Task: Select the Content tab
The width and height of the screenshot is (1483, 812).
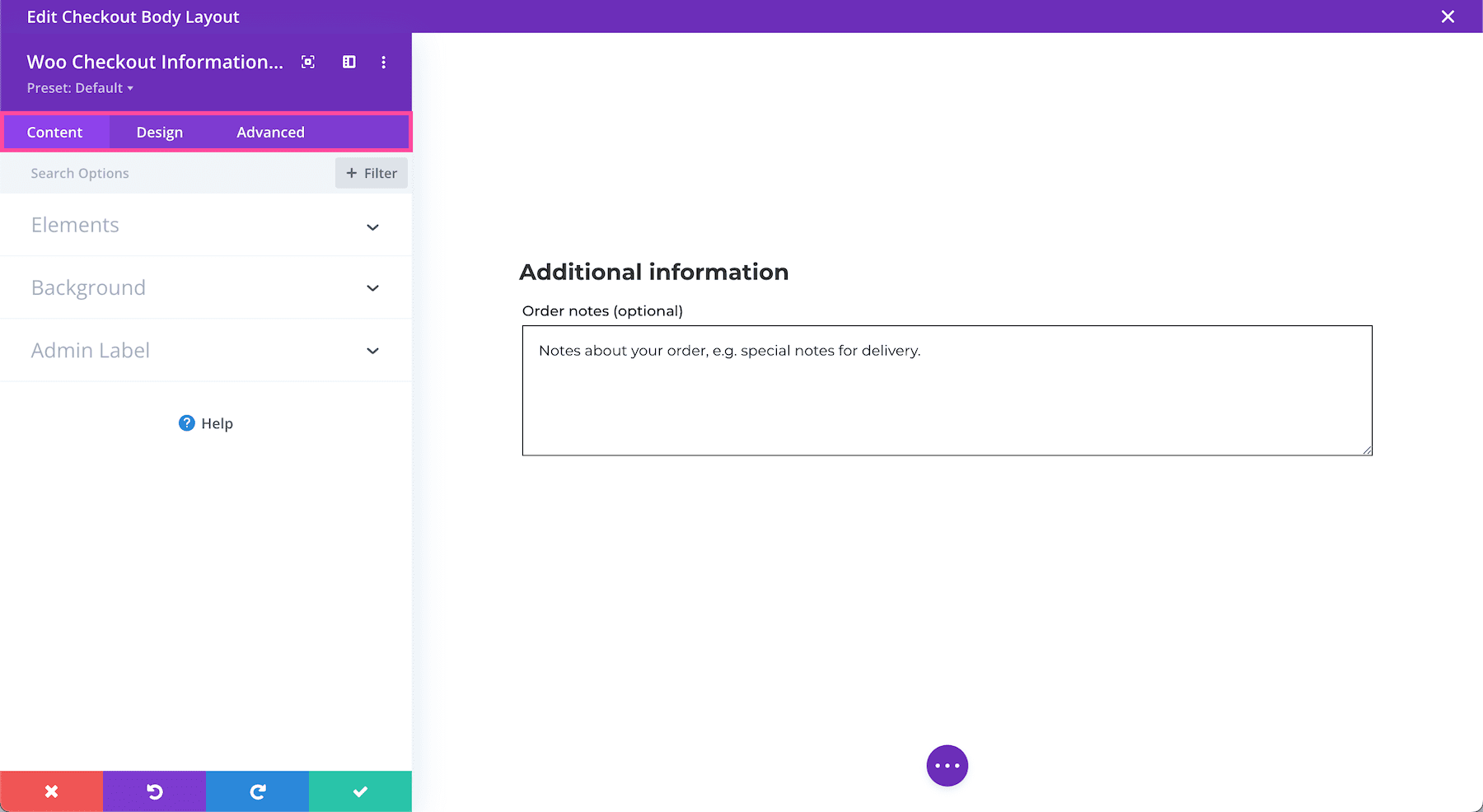Action: 54,133
